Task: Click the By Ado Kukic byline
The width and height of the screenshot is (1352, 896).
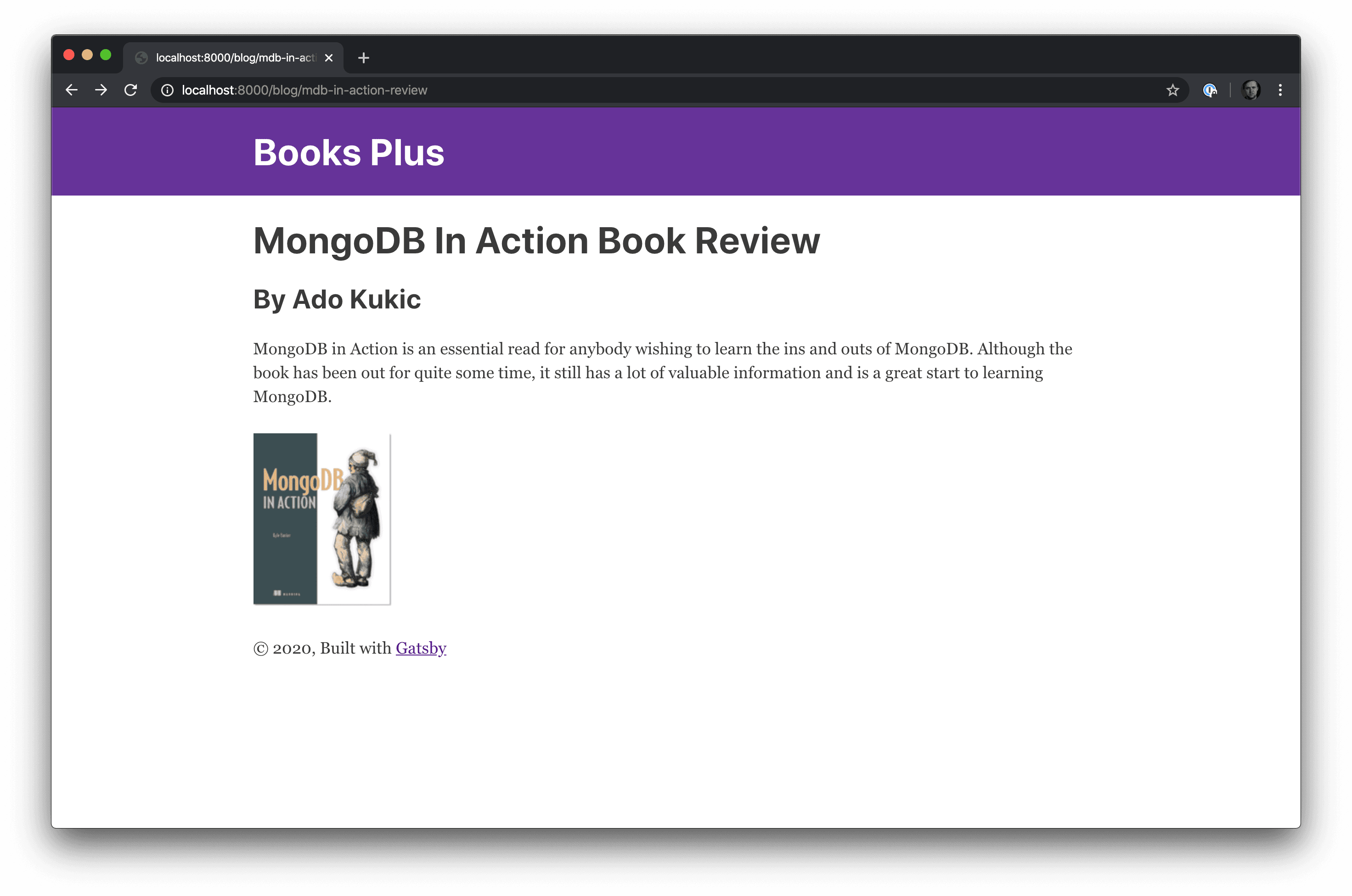Action: (x=337, y=299)
